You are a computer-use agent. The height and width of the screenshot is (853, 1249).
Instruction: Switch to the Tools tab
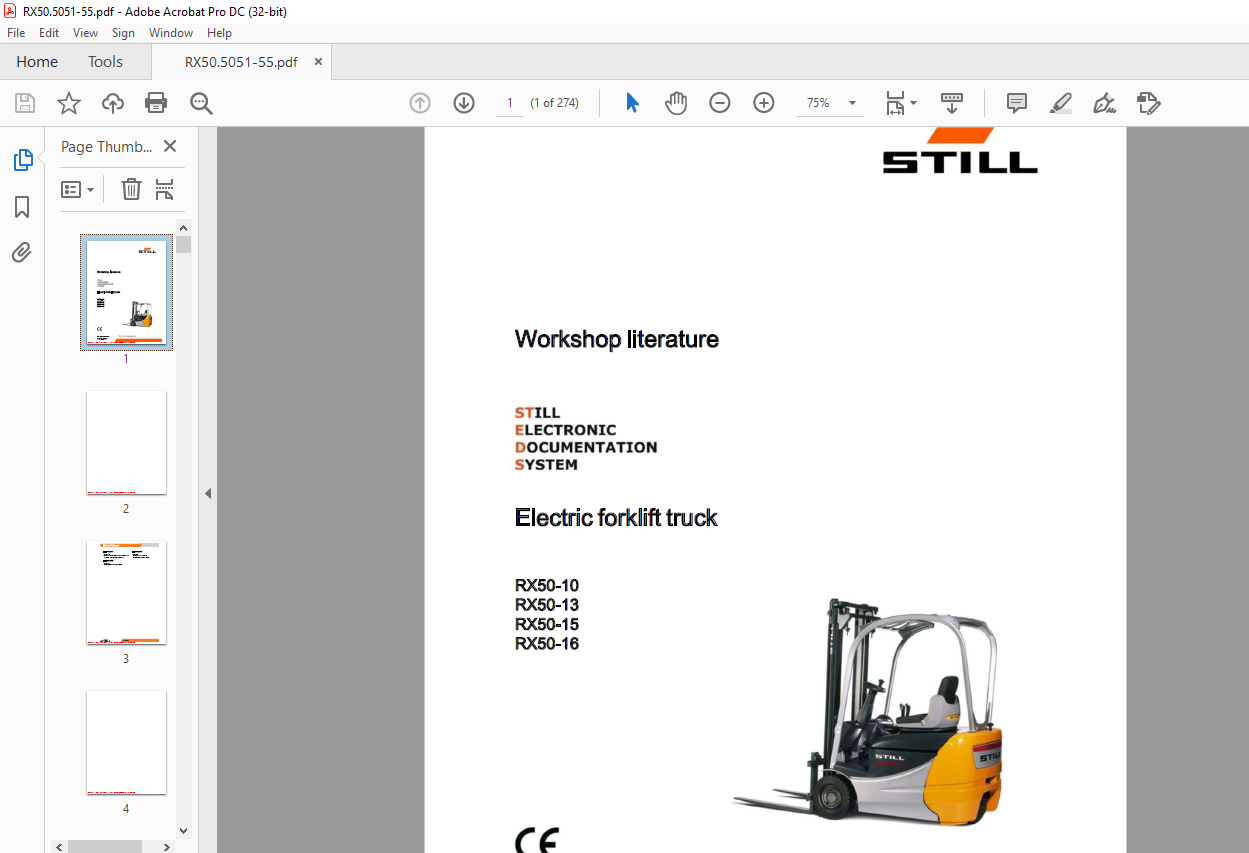pos(105,62)
